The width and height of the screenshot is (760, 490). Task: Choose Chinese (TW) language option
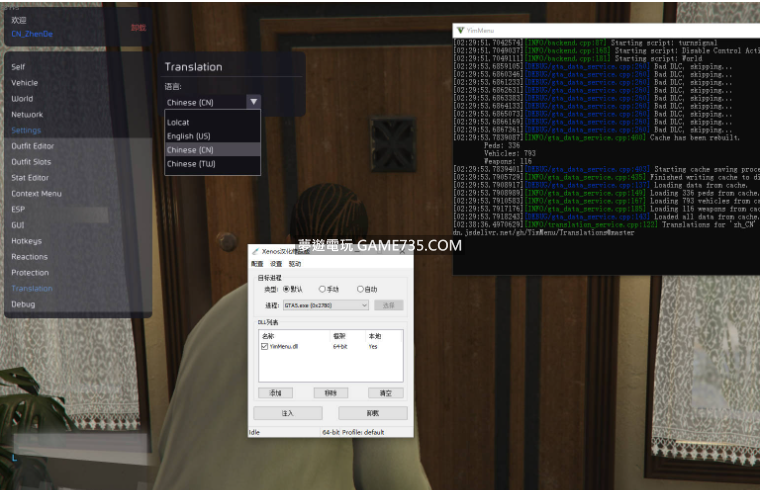(x=212, y=164)
